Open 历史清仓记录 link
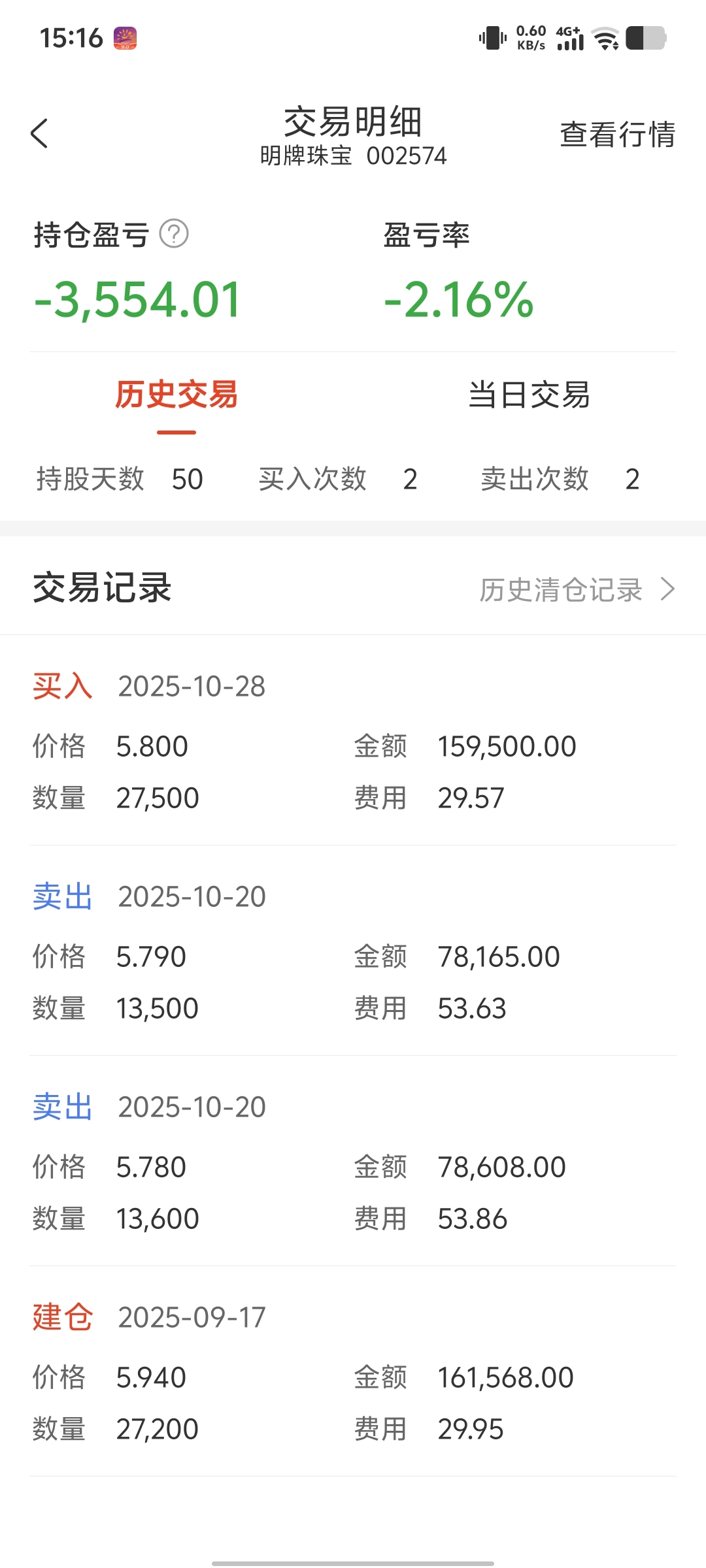This screenshot has width=706, height=1568. click(x=561, y=589)
